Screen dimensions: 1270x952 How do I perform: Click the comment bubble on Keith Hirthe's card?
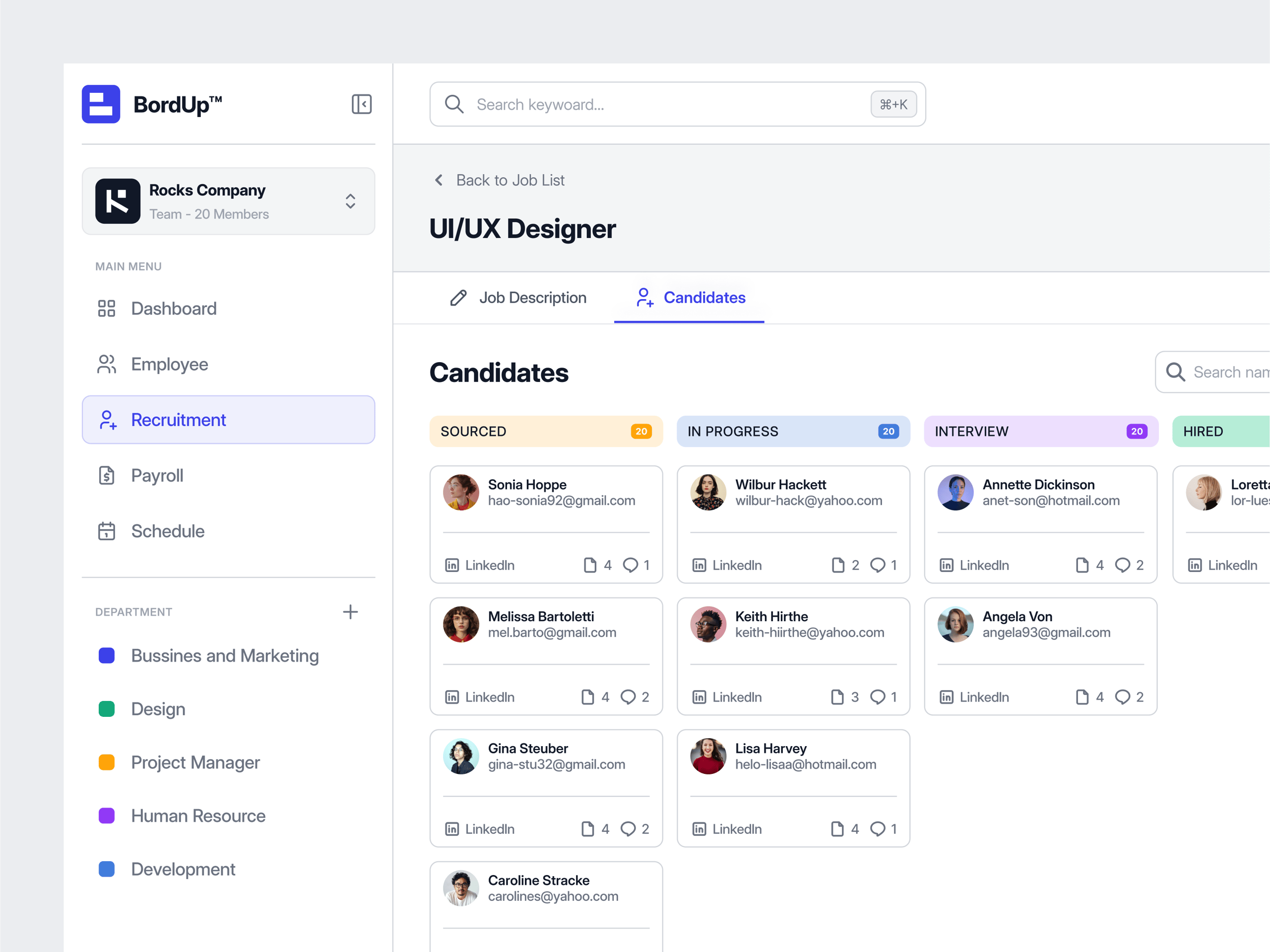(878, 697)
